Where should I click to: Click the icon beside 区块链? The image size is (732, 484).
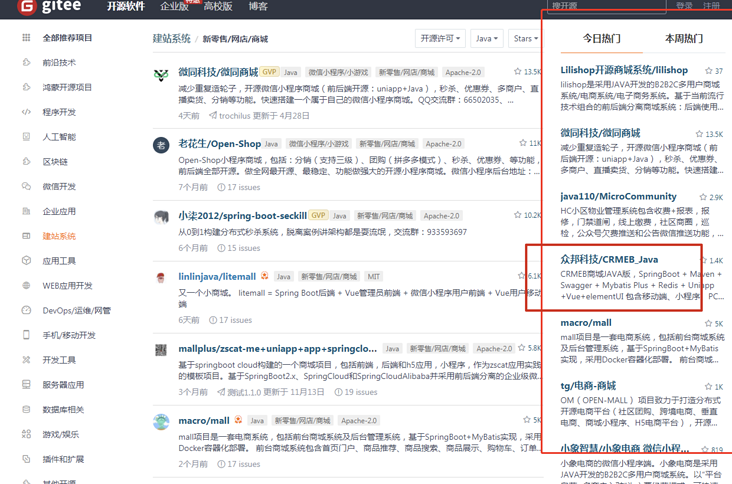26,161
